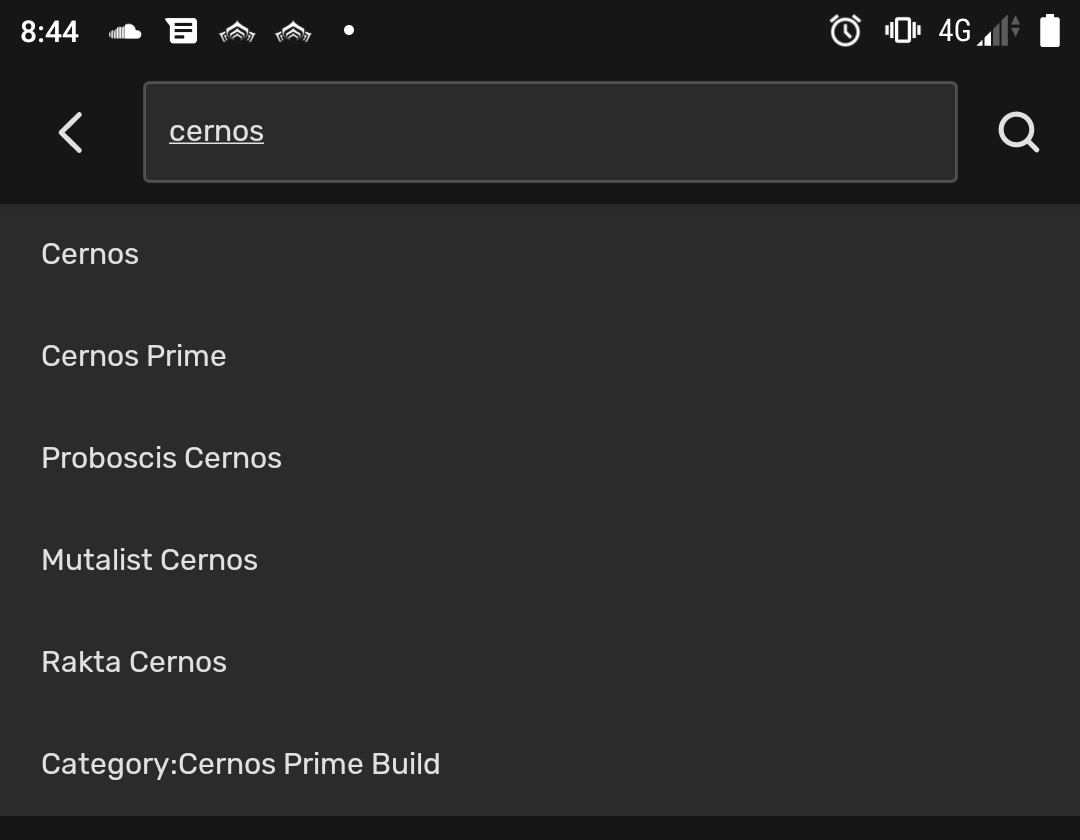Focus the search field containing cernos

coord(550,132)
